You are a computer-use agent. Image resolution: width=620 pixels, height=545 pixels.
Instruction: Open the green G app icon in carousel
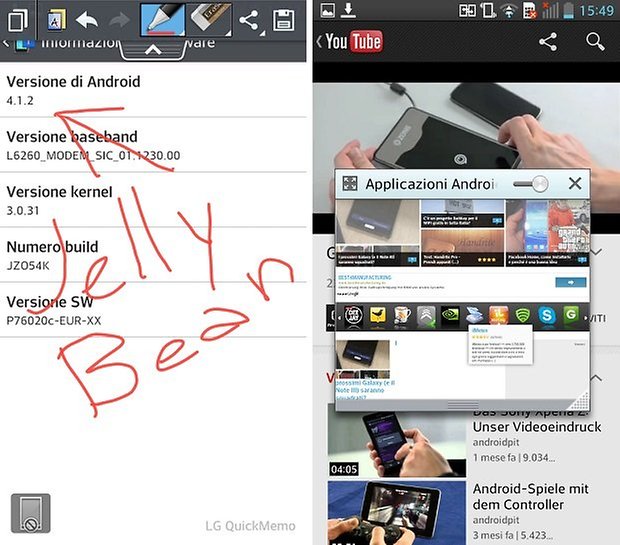571,316
